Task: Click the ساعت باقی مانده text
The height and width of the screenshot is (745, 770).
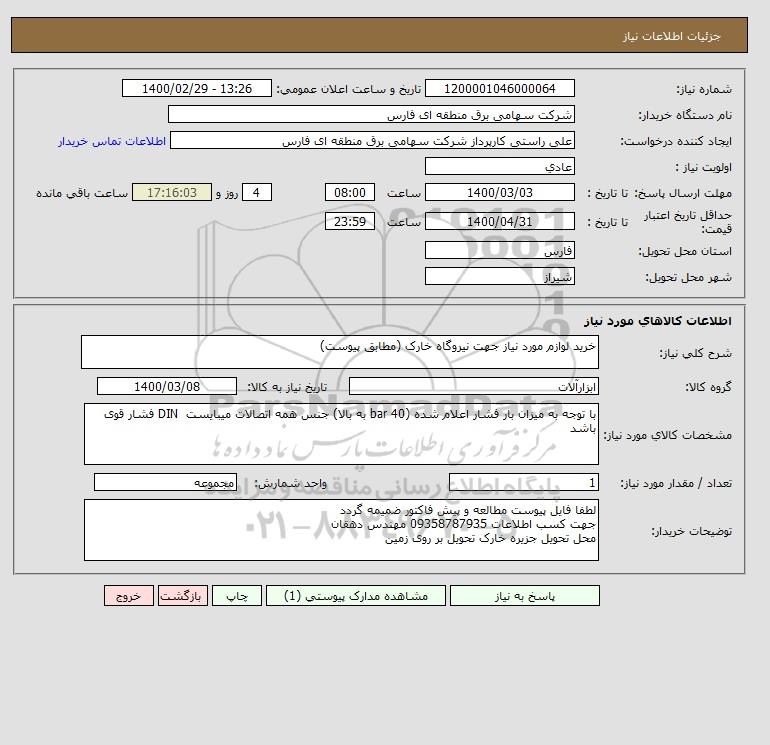Action: (82, 193)
